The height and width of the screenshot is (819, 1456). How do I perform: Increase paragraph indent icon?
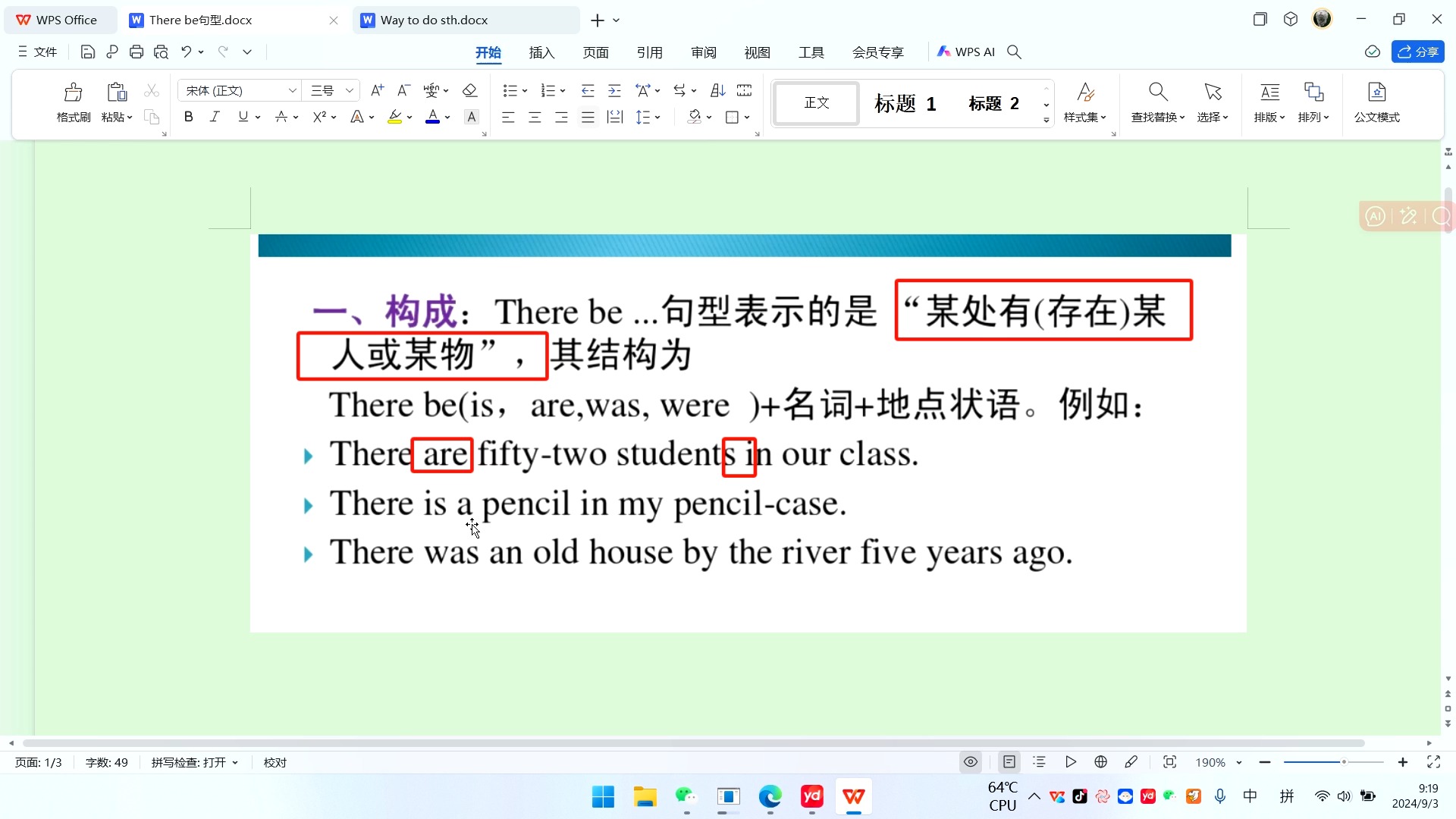(x=614, y=91)
